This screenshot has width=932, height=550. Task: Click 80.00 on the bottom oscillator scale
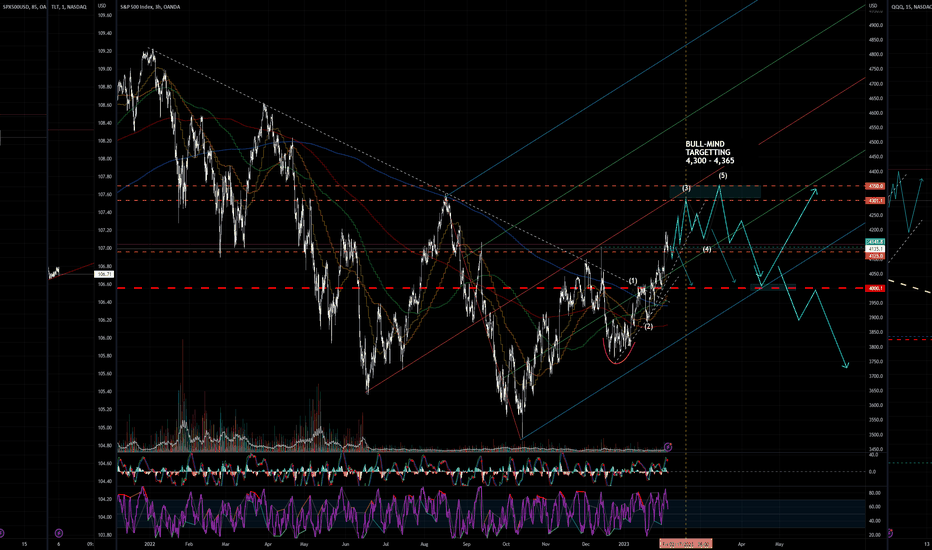coord(874,493)
